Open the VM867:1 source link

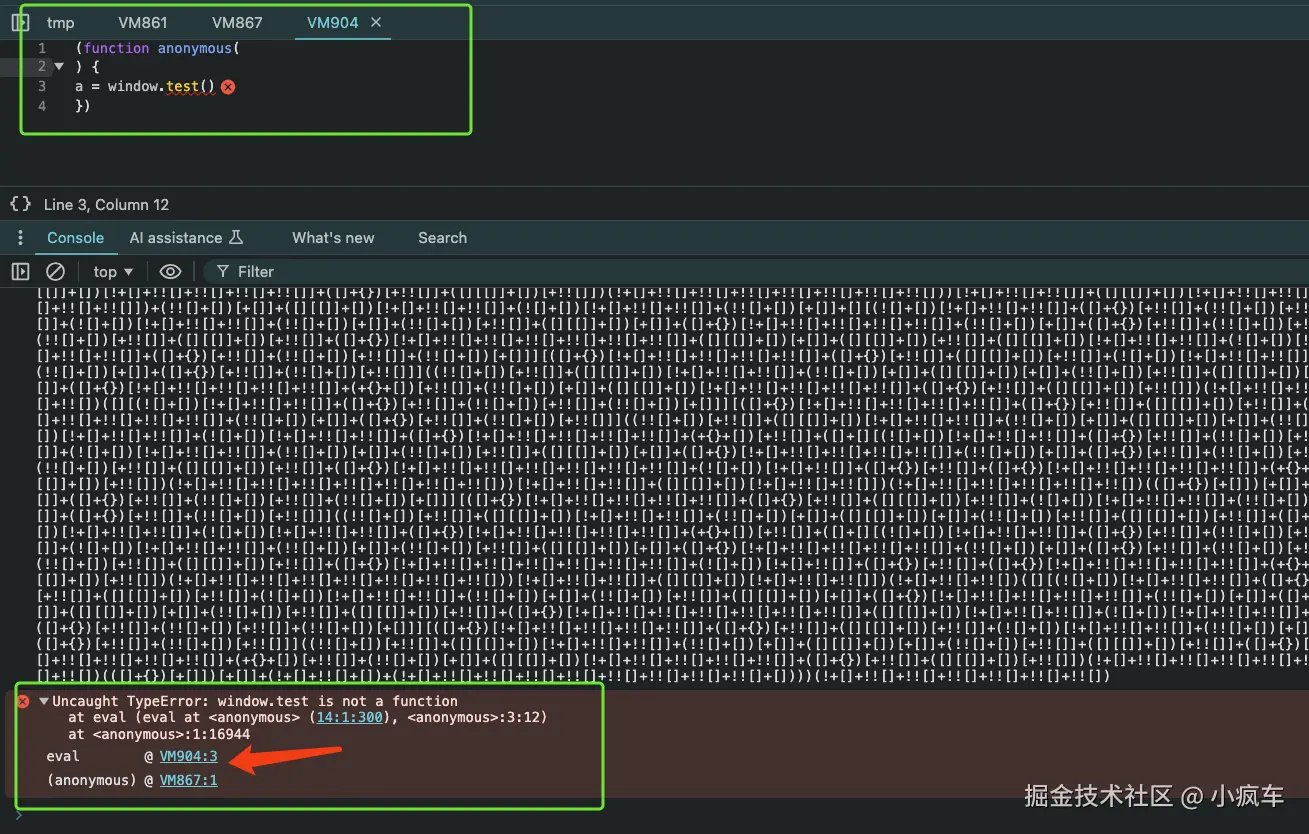188,780
